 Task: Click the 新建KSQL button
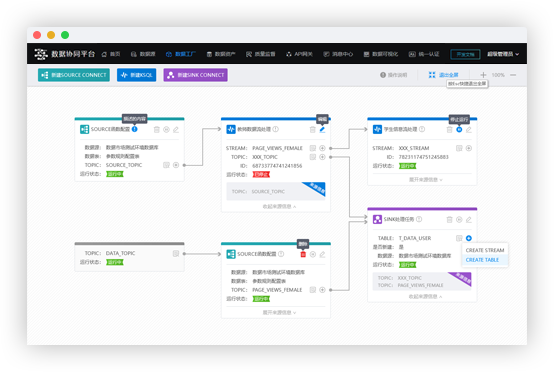pyautogui.click(x=136, y=75)
